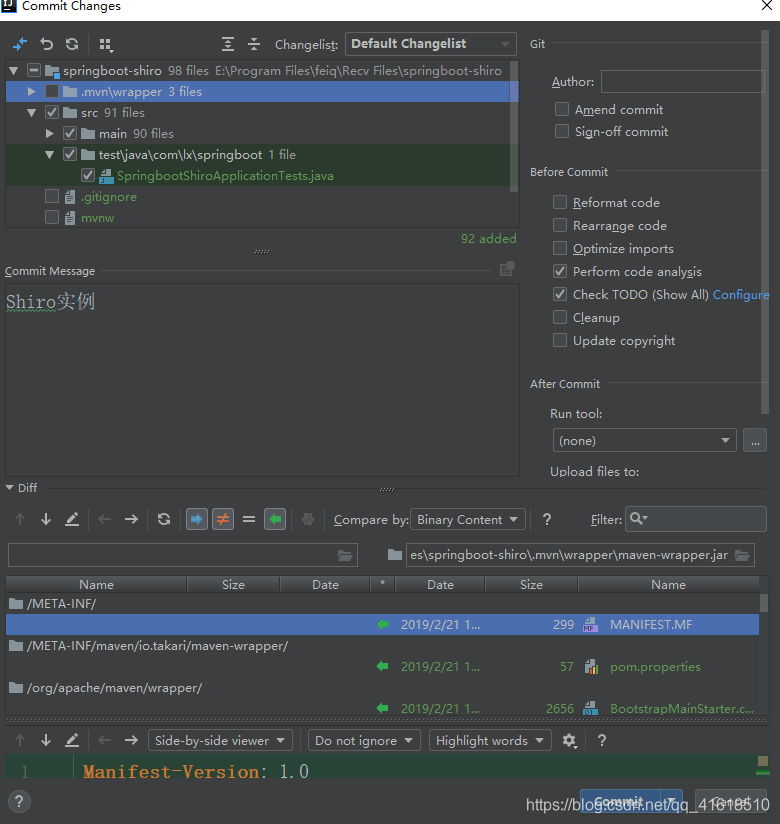Open the Default Changelist dropdown

click(430, 44)
